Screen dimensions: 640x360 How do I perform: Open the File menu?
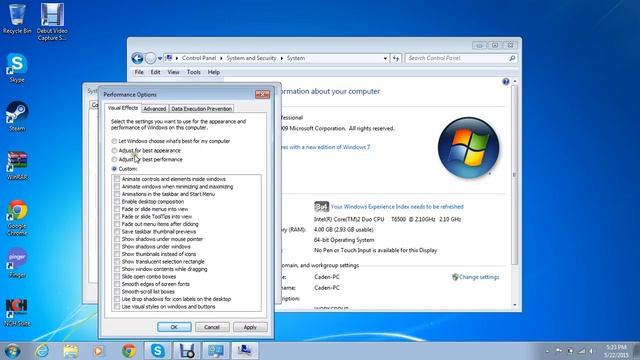pyautogui.click(x=139, y=72)
